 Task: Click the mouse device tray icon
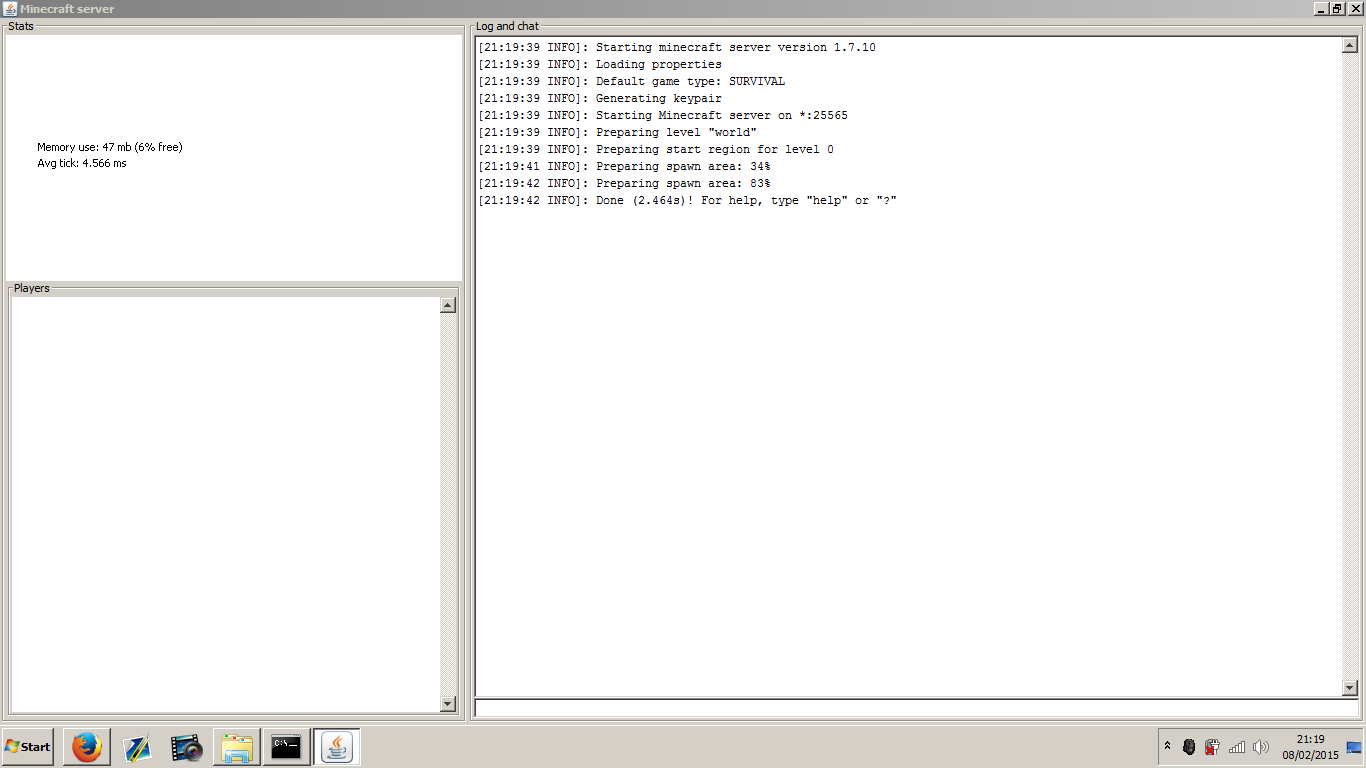point(1189,747)
